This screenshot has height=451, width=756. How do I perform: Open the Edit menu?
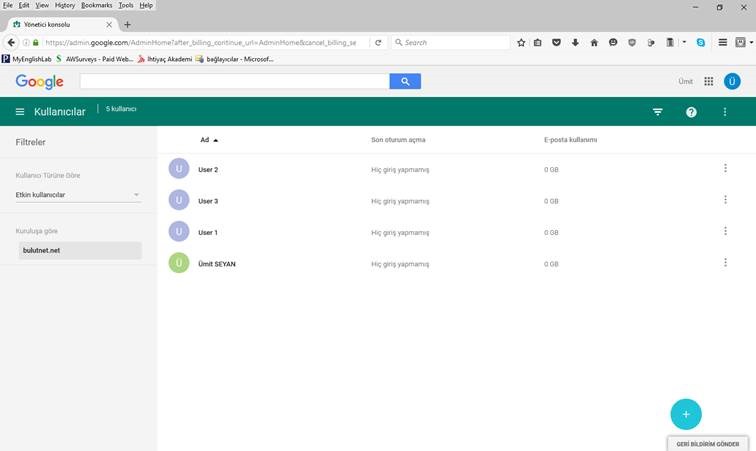click(x=24, y=5)
